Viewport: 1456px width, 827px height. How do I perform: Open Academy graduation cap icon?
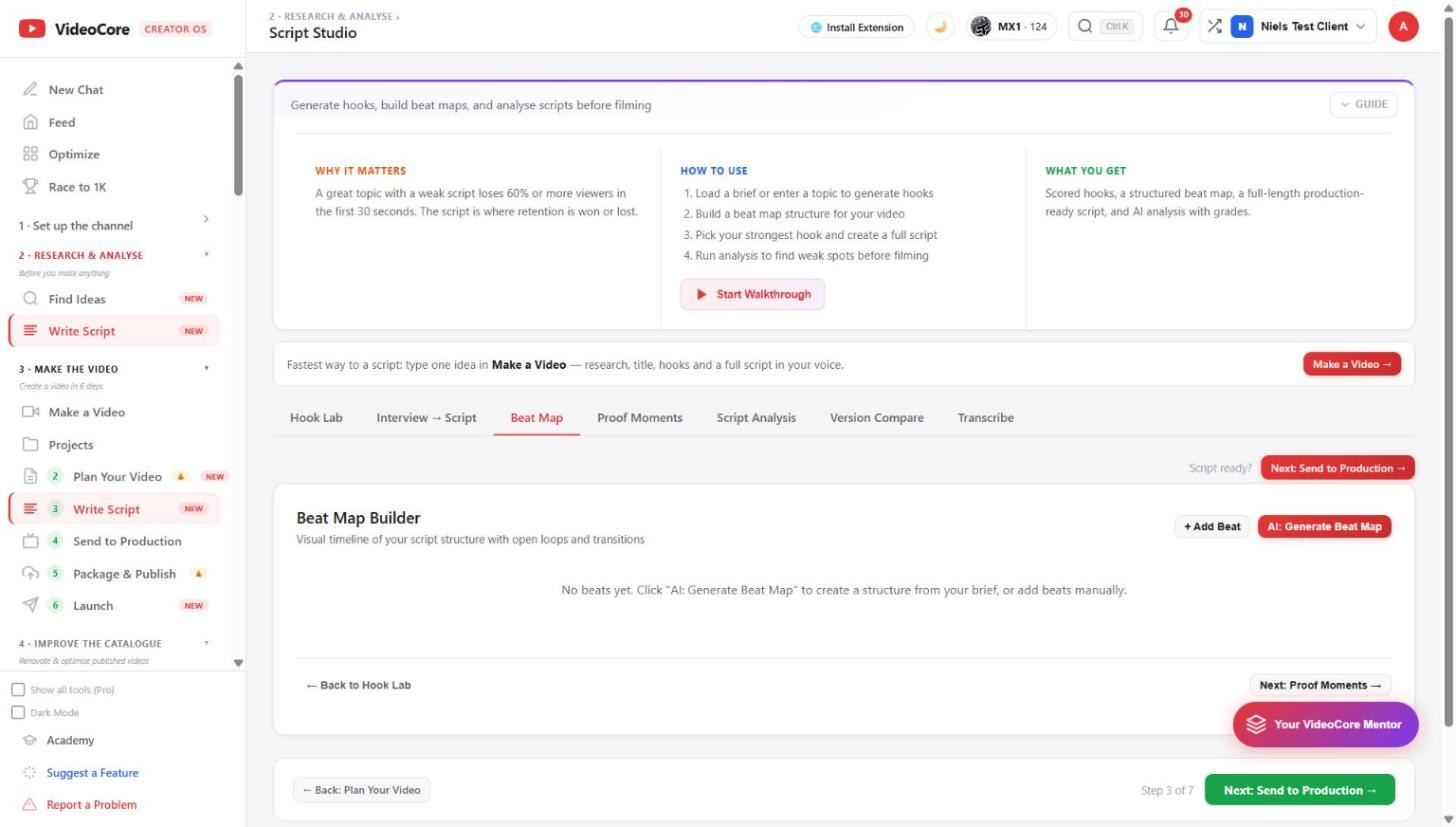[x=29, y=741]
